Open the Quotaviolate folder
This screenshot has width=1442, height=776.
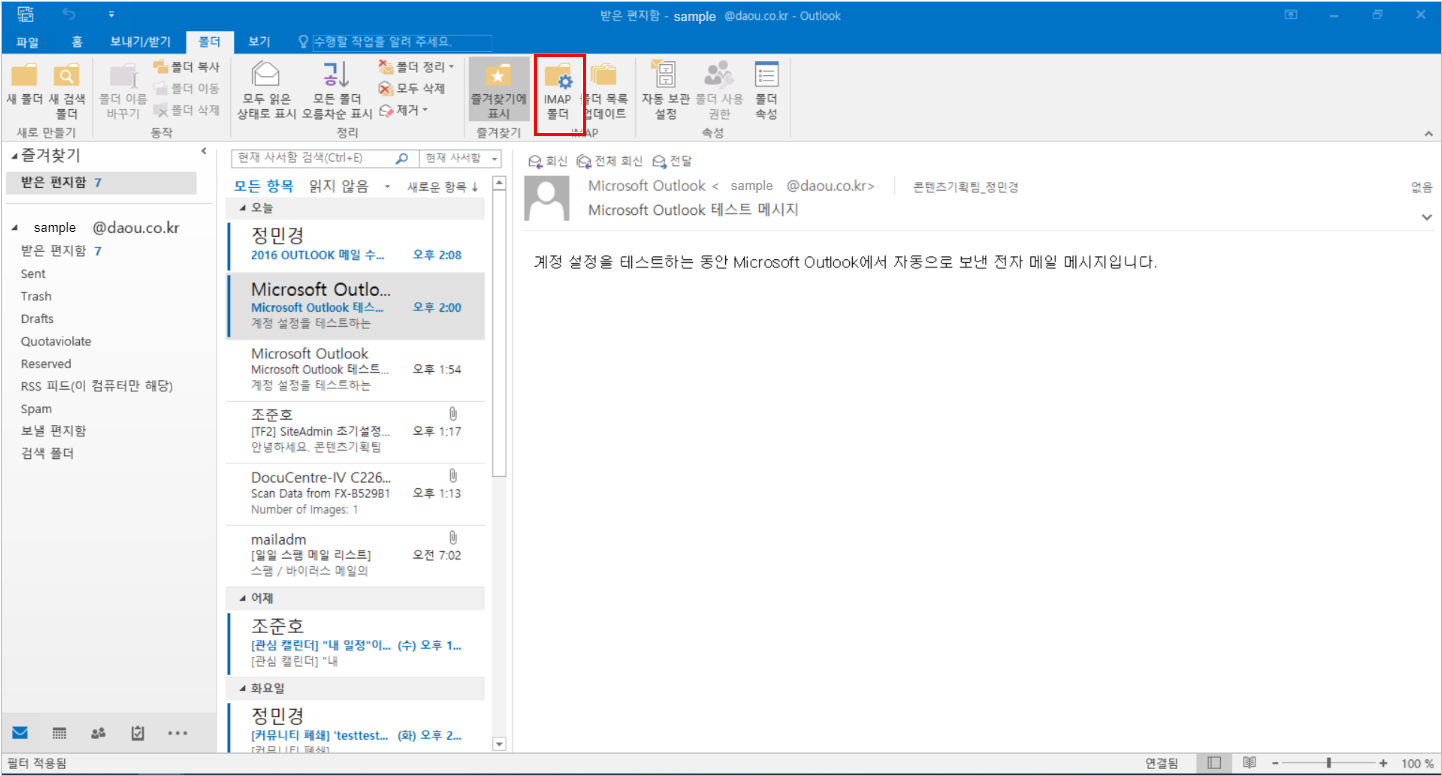(x=55, y=341)
